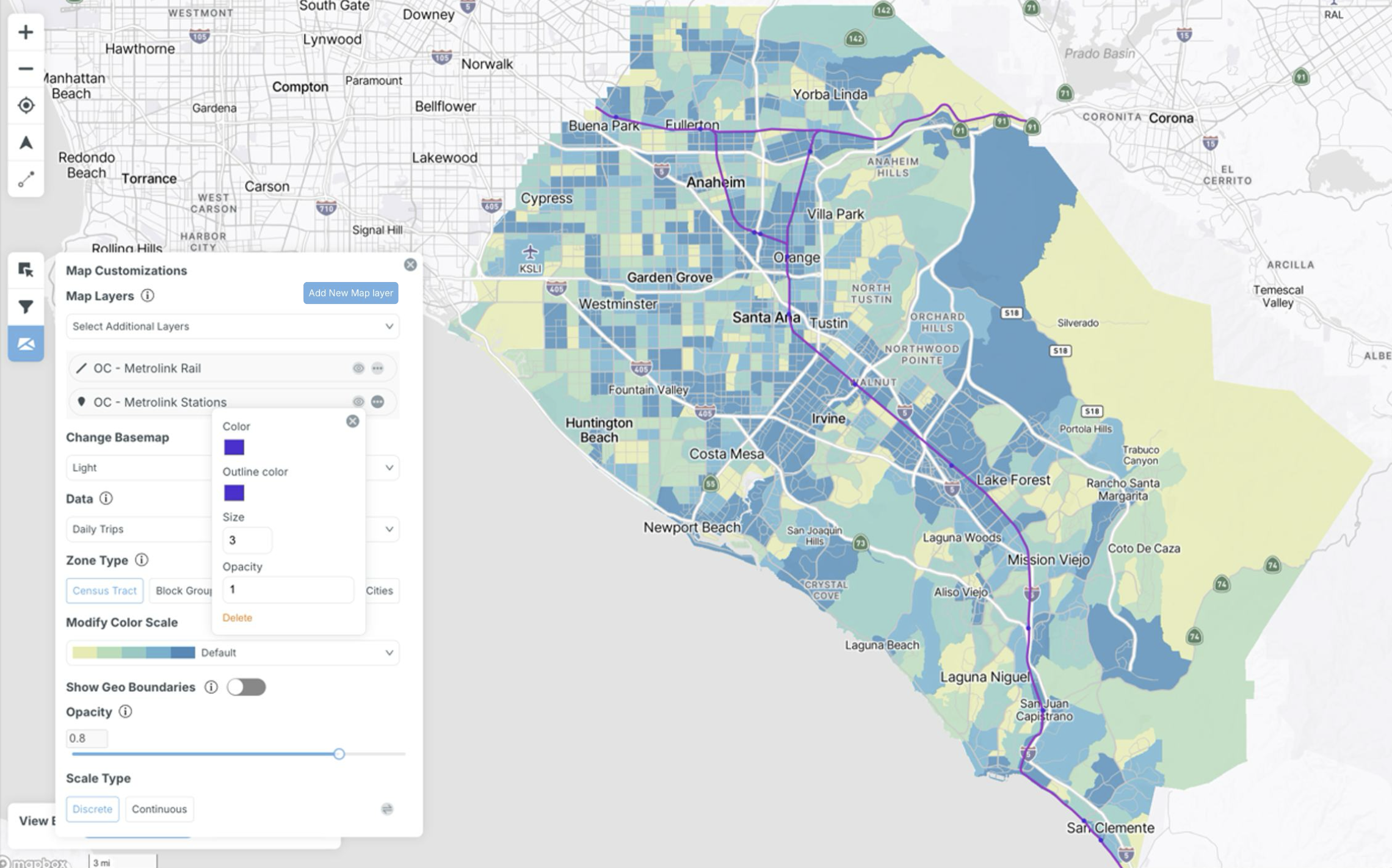The height and width of the screenshot is (868, 1392).
Task: Click the orange Delete link
Action: click(x=237, y=618)
